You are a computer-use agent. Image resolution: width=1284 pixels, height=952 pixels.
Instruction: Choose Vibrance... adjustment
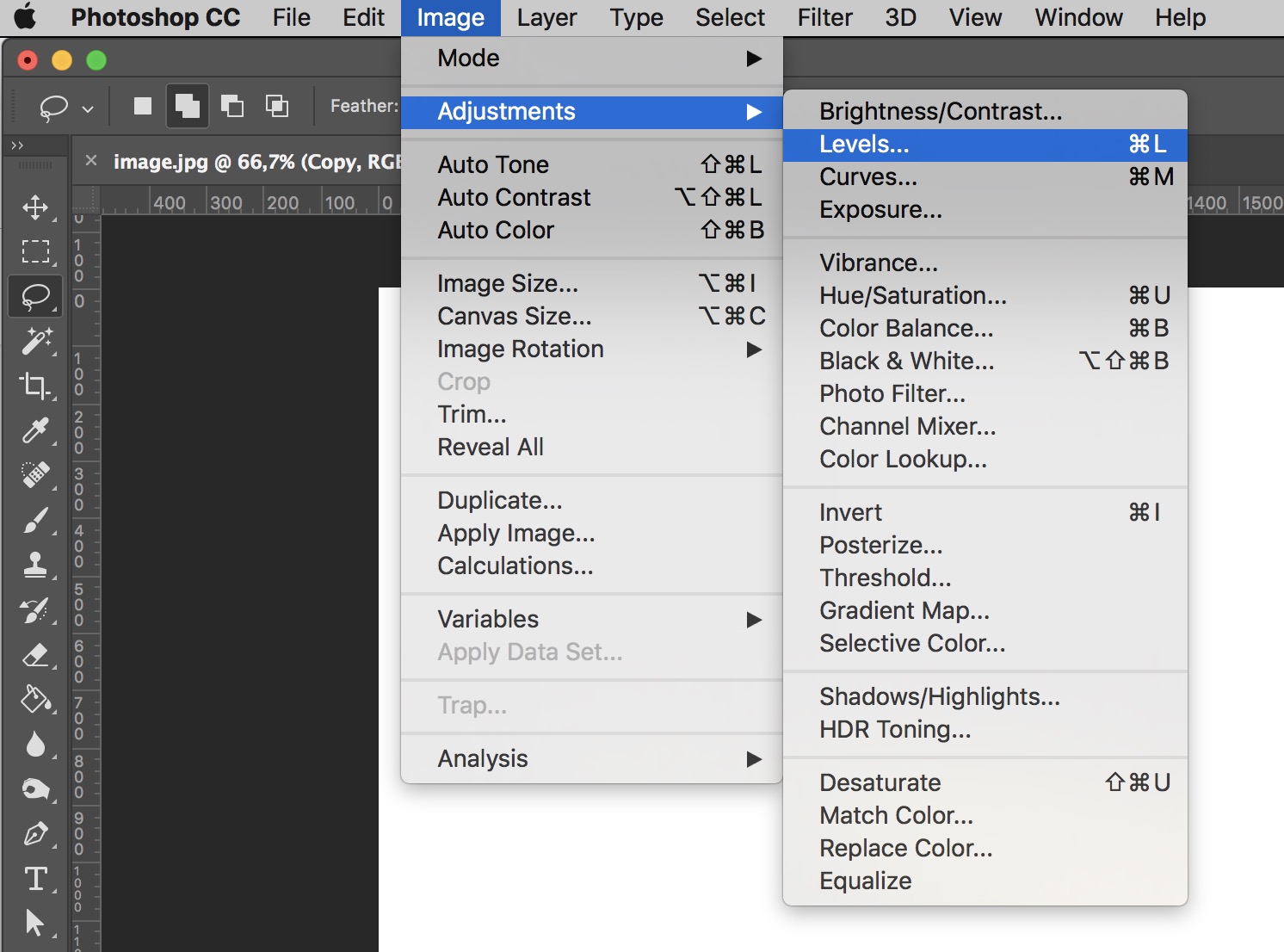[x=985, y=263]
